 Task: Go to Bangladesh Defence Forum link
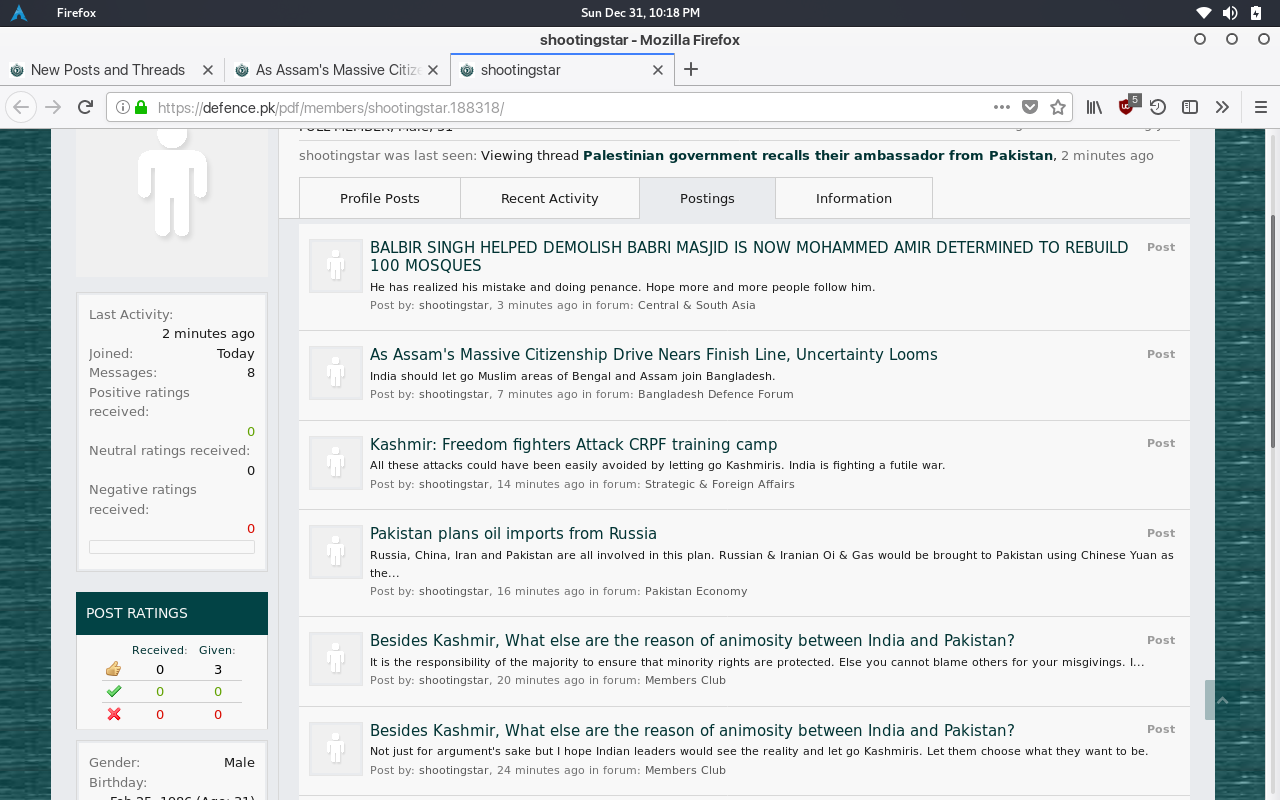click(x=716, y=394)
